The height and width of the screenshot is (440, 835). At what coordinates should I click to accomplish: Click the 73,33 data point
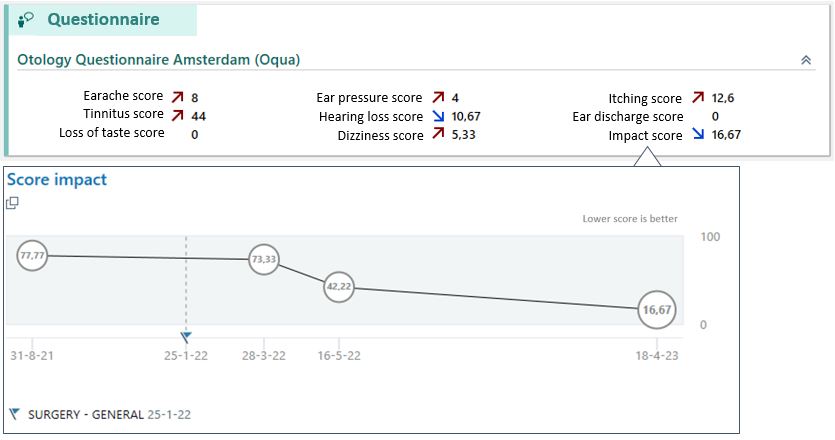[x=264, y=259]
